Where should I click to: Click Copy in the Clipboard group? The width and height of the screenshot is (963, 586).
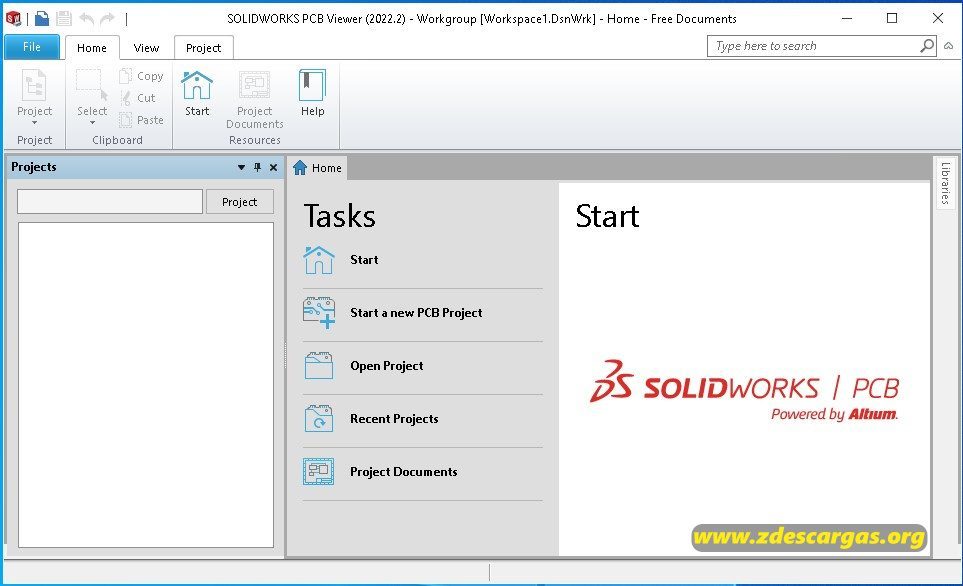(x=142, y=76)
